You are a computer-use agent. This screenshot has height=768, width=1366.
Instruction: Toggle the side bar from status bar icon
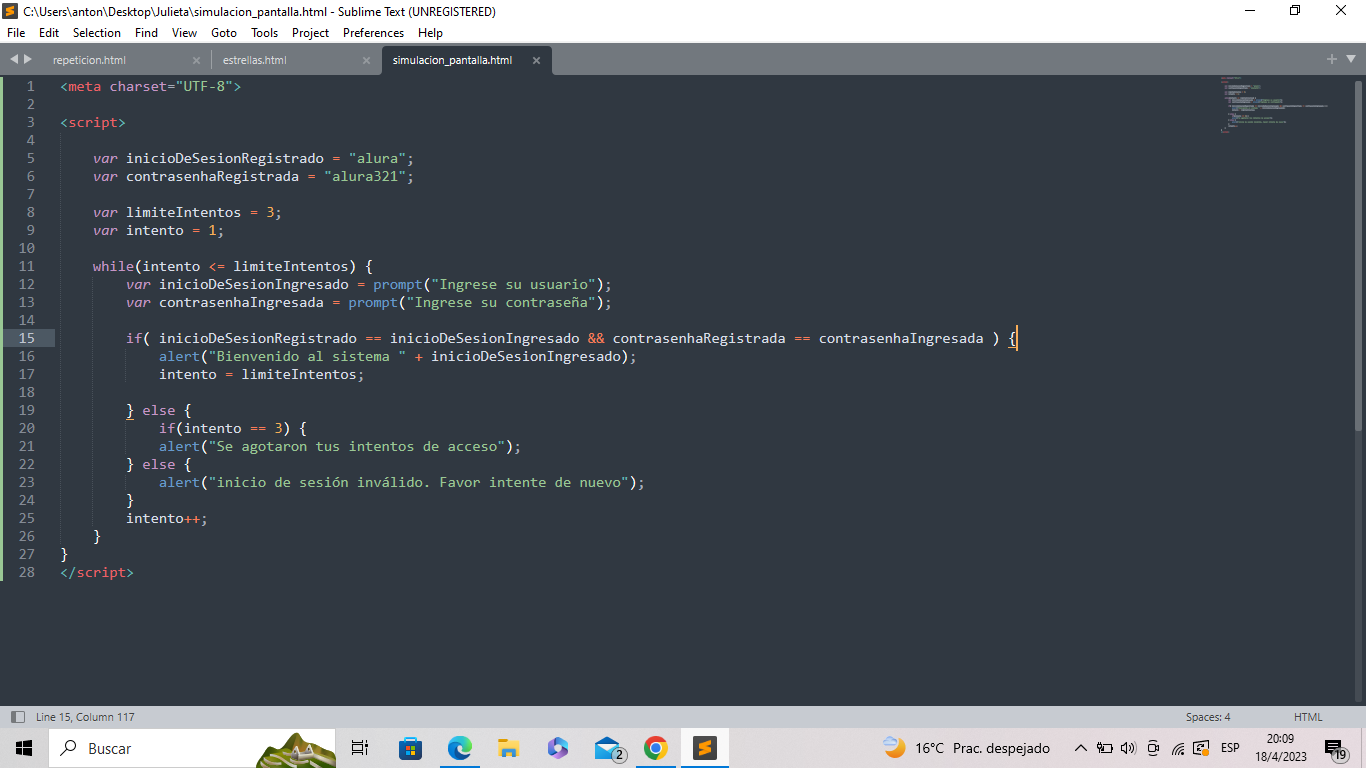pyautogui.click(x=17, y=717)
